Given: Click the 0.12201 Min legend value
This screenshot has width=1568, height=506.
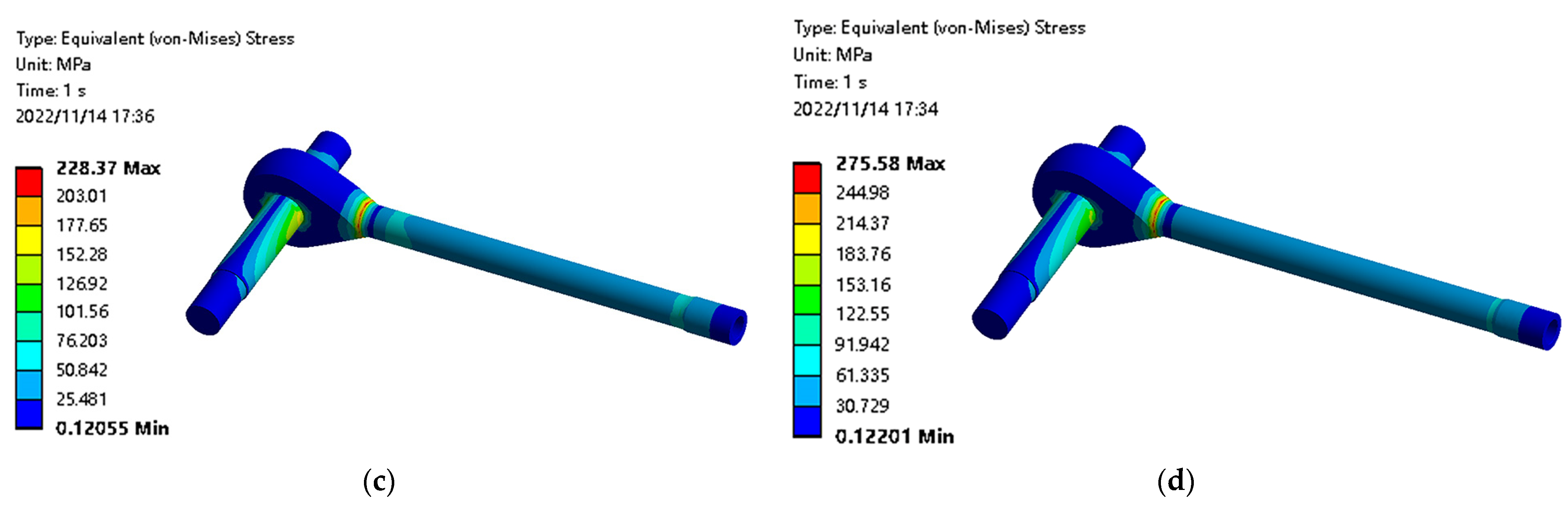Looking at the screenshot, I should [894, 437].
